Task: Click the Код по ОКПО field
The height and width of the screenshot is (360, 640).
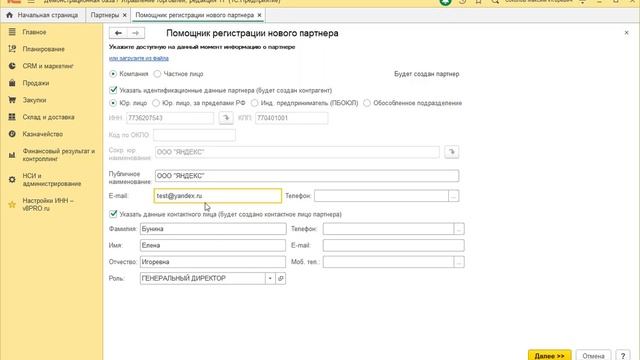Action: (x=194, y=135)
